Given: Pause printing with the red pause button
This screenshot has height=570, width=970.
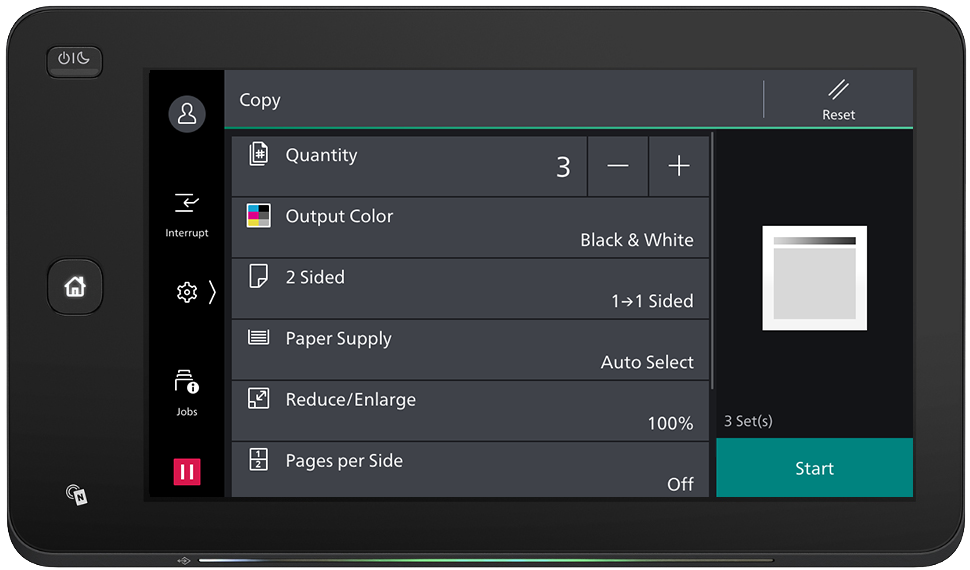Looking at the screenshot, I should [187, 472].
